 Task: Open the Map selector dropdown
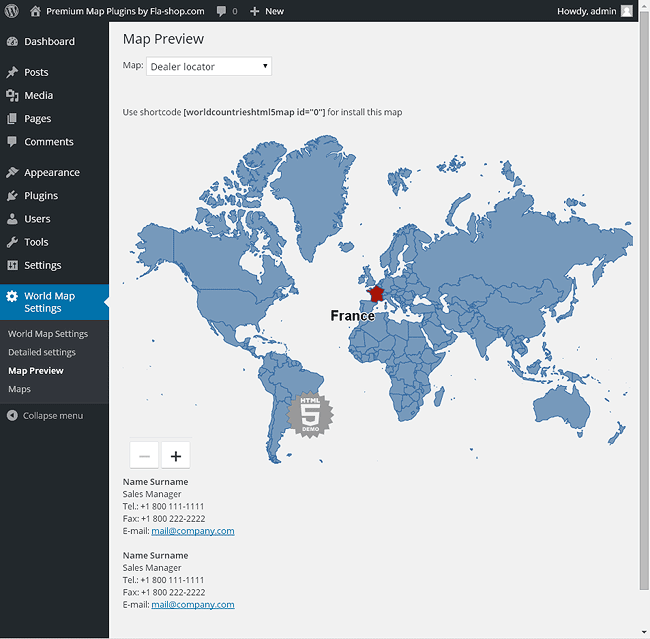click(x=209, y=66)
